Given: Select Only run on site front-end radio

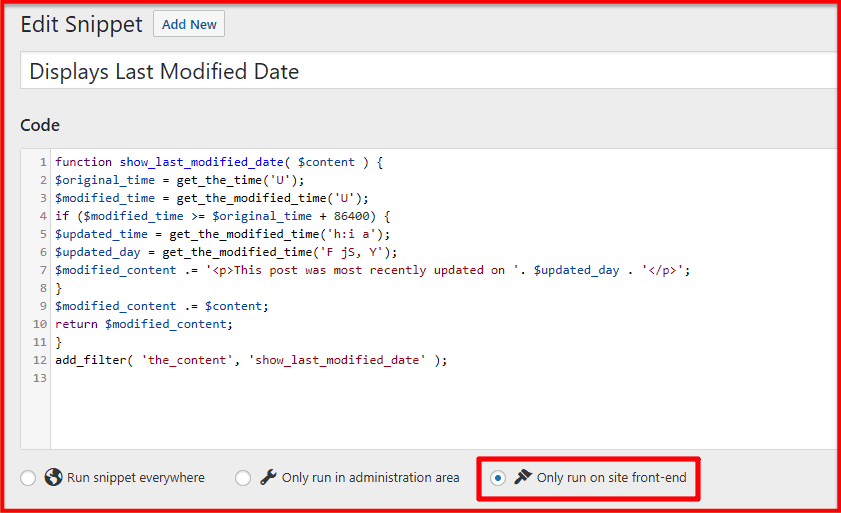Looking at the screenshot, I should click(498, 478).
